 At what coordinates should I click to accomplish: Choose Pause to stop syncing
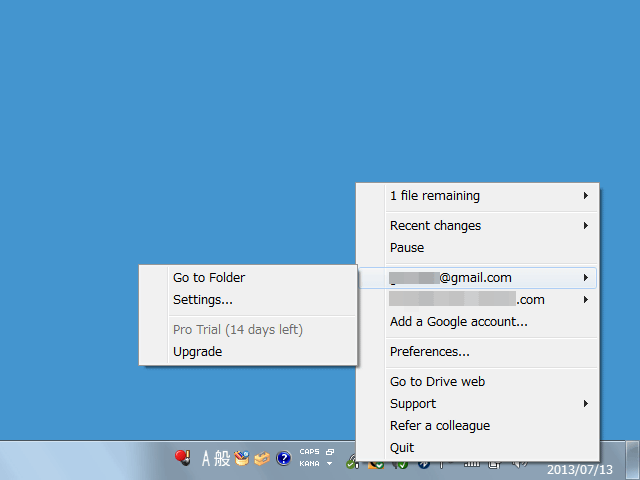tap(478, 248)
